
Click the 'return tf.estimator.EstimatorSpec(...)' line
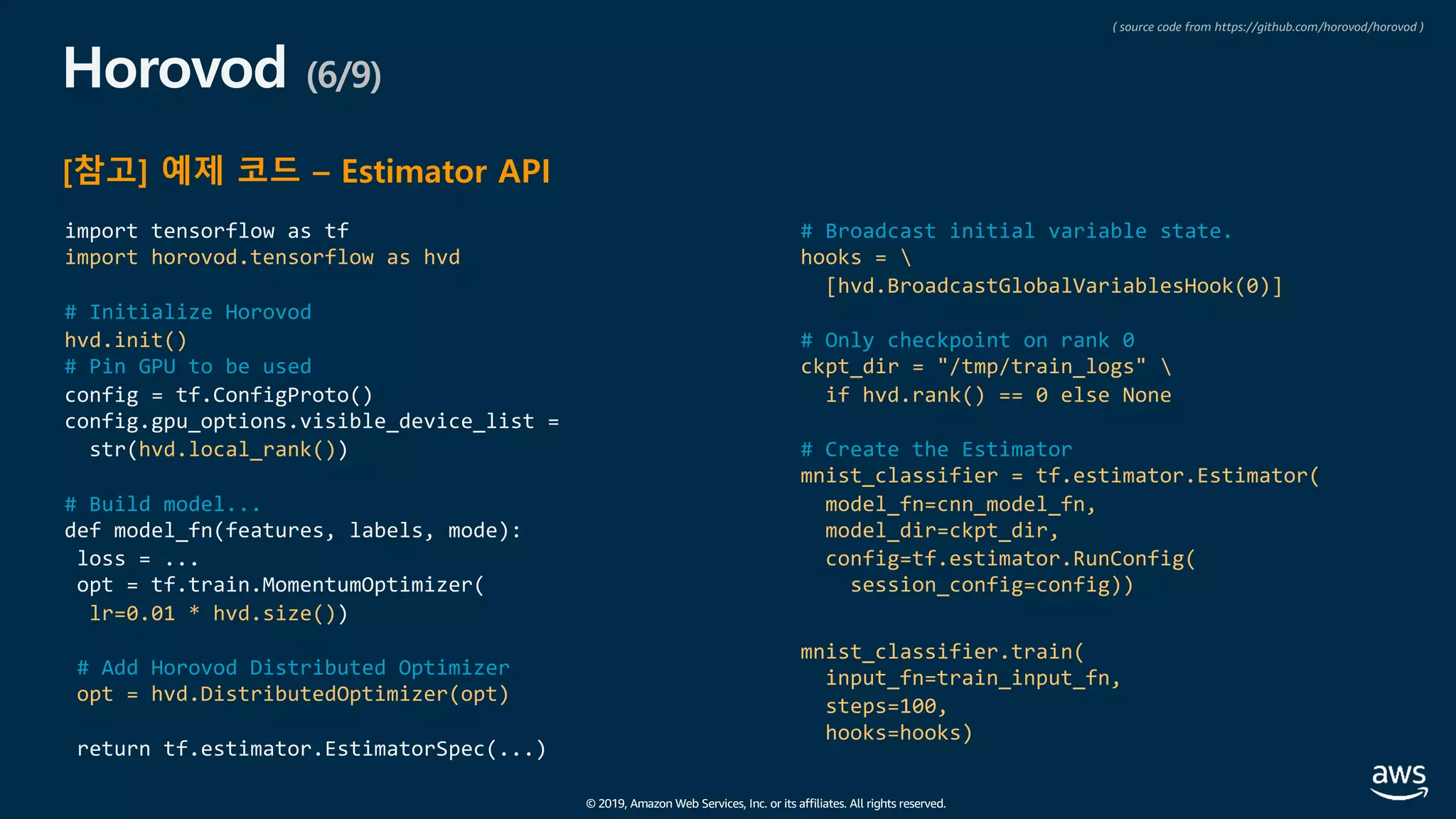[x=311, y=749]
